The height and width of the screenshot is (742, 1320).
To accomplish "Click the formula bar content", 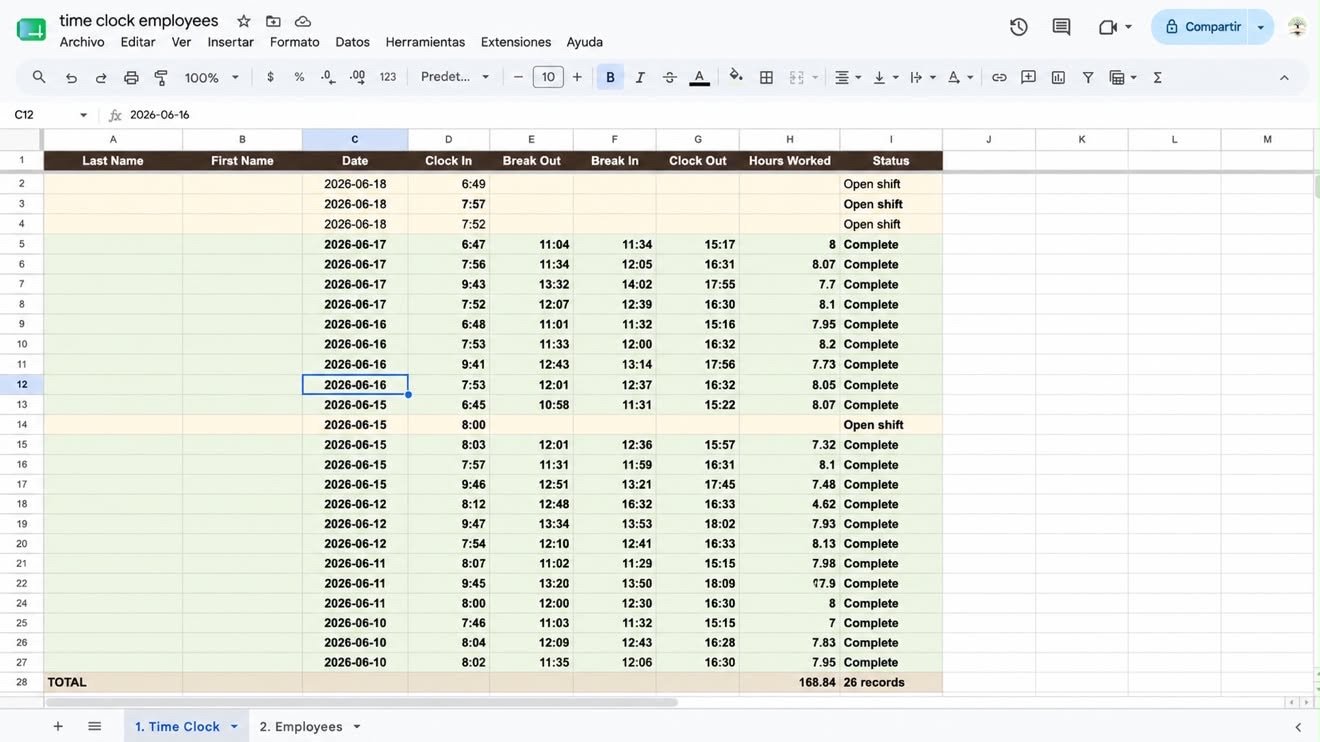I will [x=160, y=115].
